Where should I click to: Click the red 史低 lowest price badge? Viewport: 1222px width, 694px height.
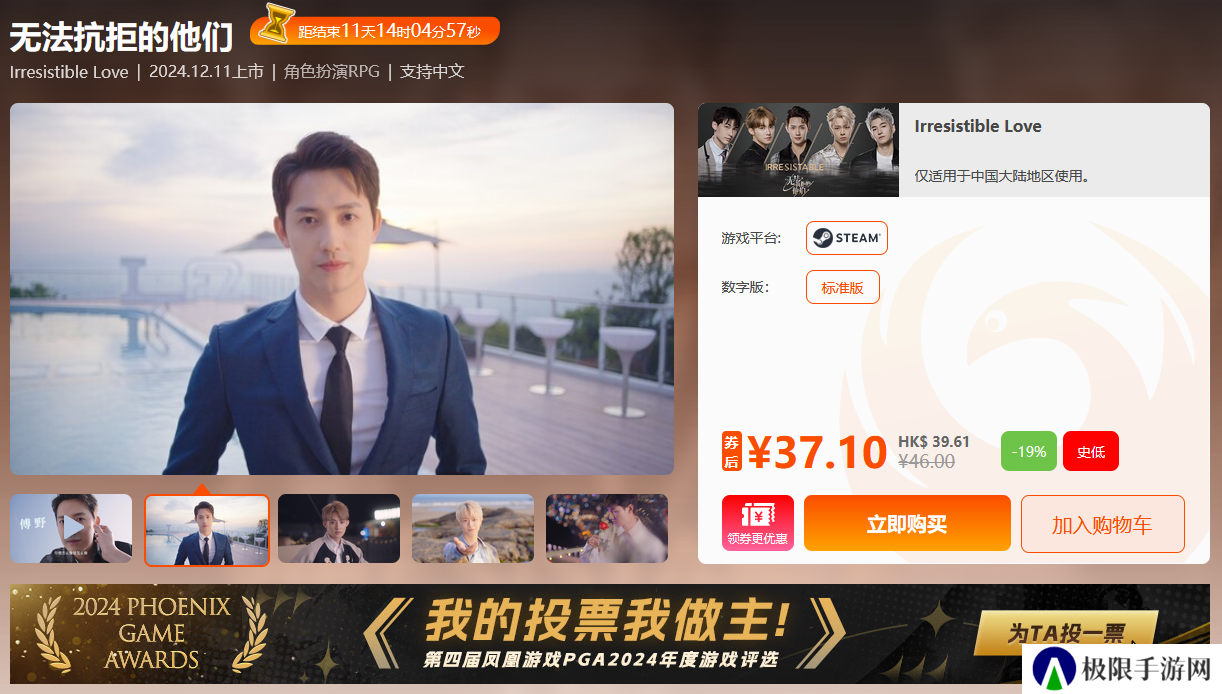click(x=1090, y=451)
